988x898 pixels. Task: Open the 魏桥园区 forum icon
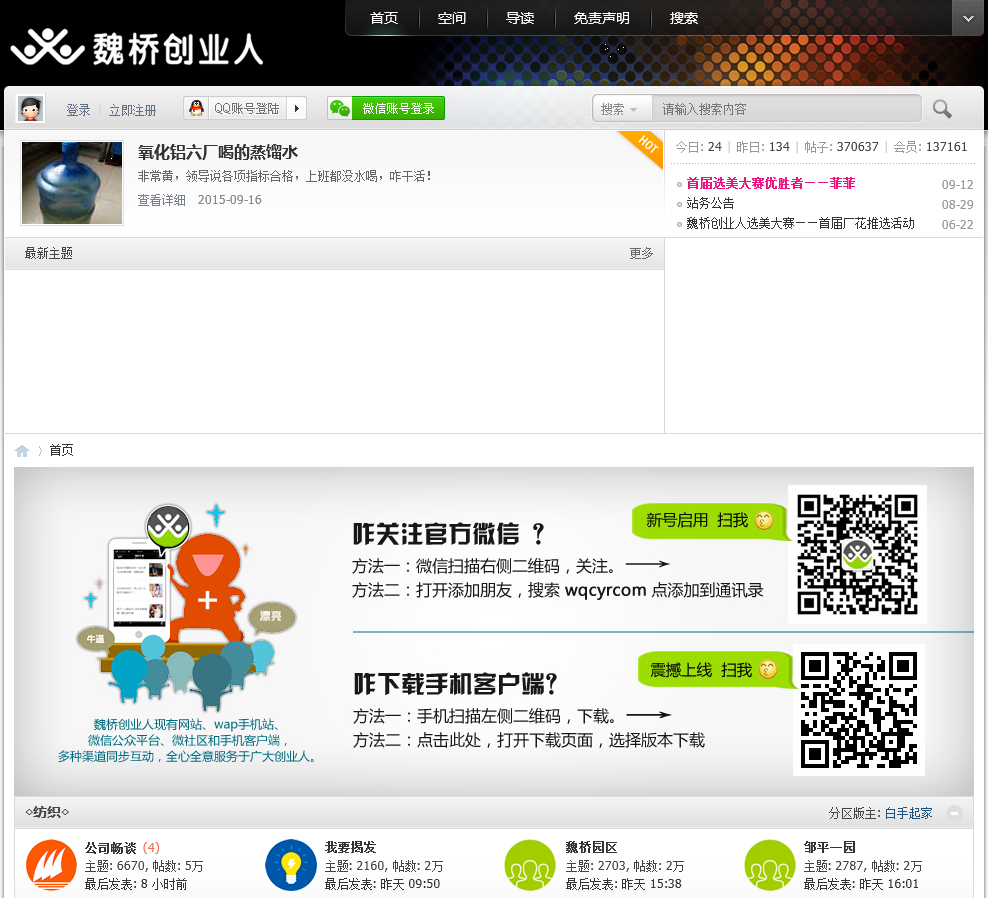(x=530, y=865)
